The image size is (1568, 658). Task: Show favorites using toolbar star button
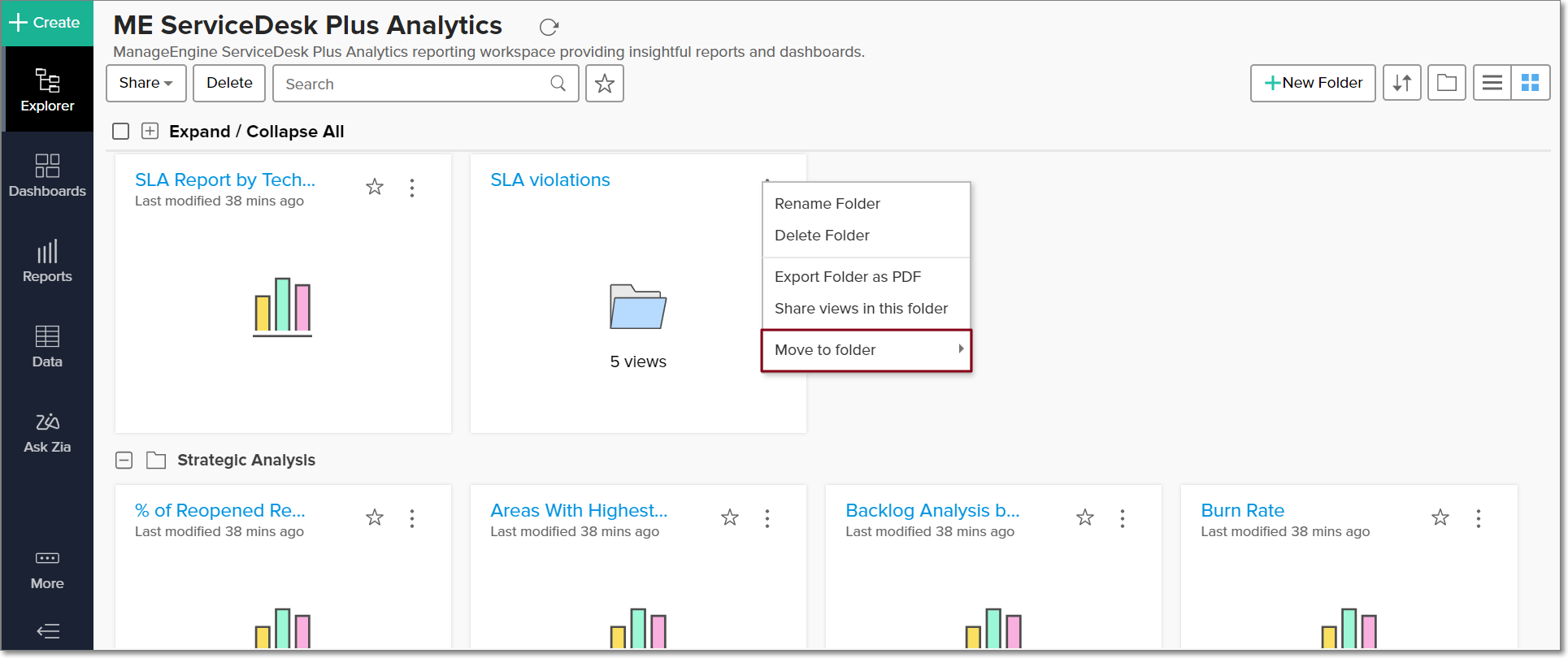[x=605, y=84]
